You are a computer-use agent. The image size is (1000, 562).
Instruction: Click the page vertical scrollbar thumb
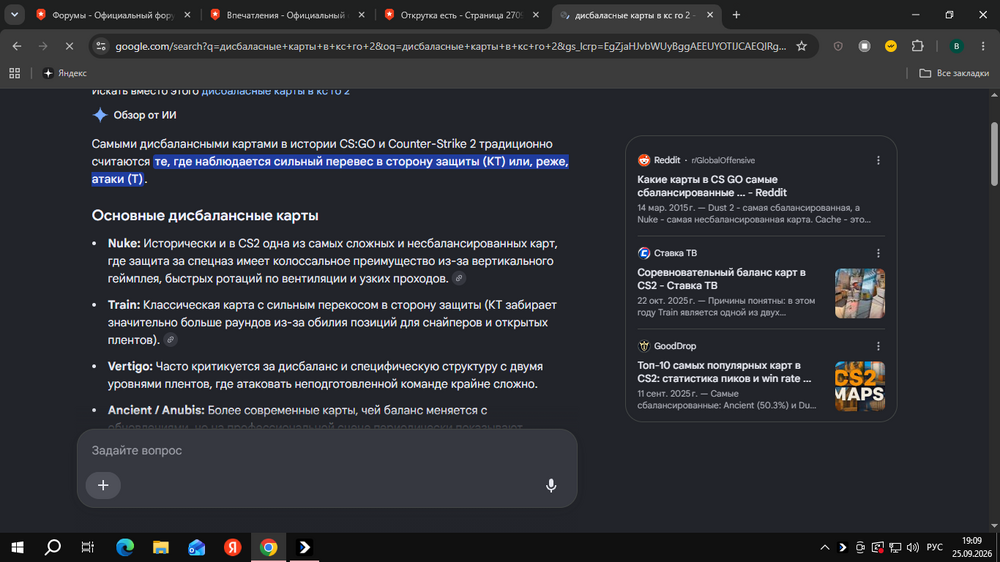[x=994, y=153]
